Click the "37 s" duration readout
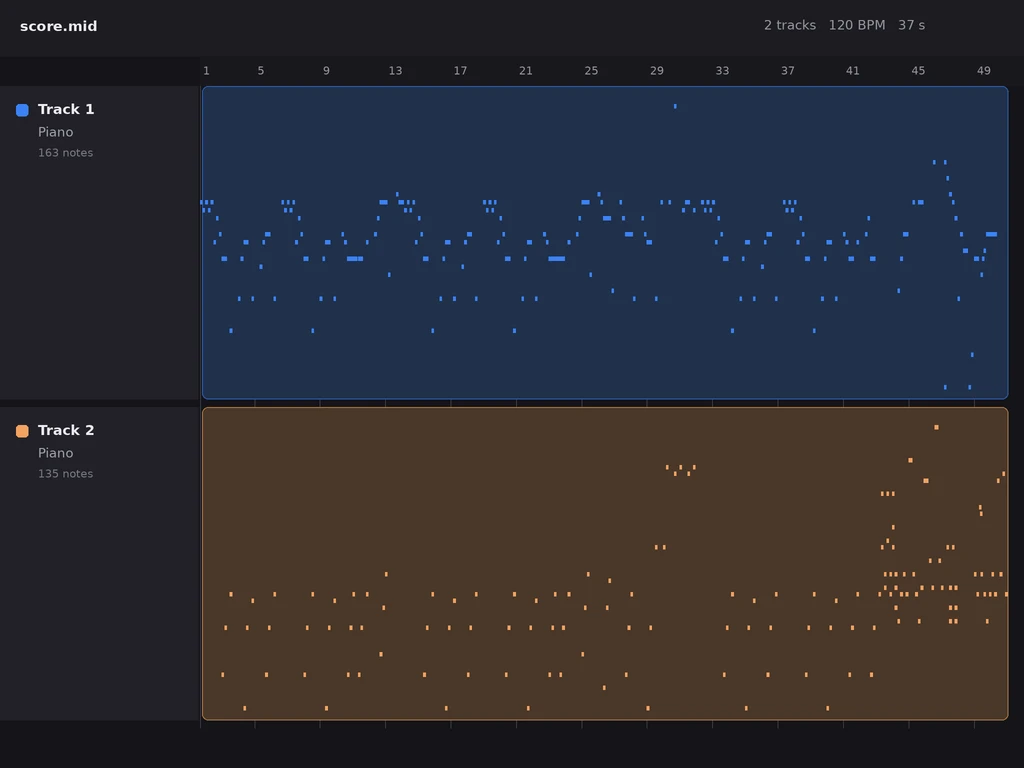This screenshot has width=1024, height=768. tap(912, 25)
